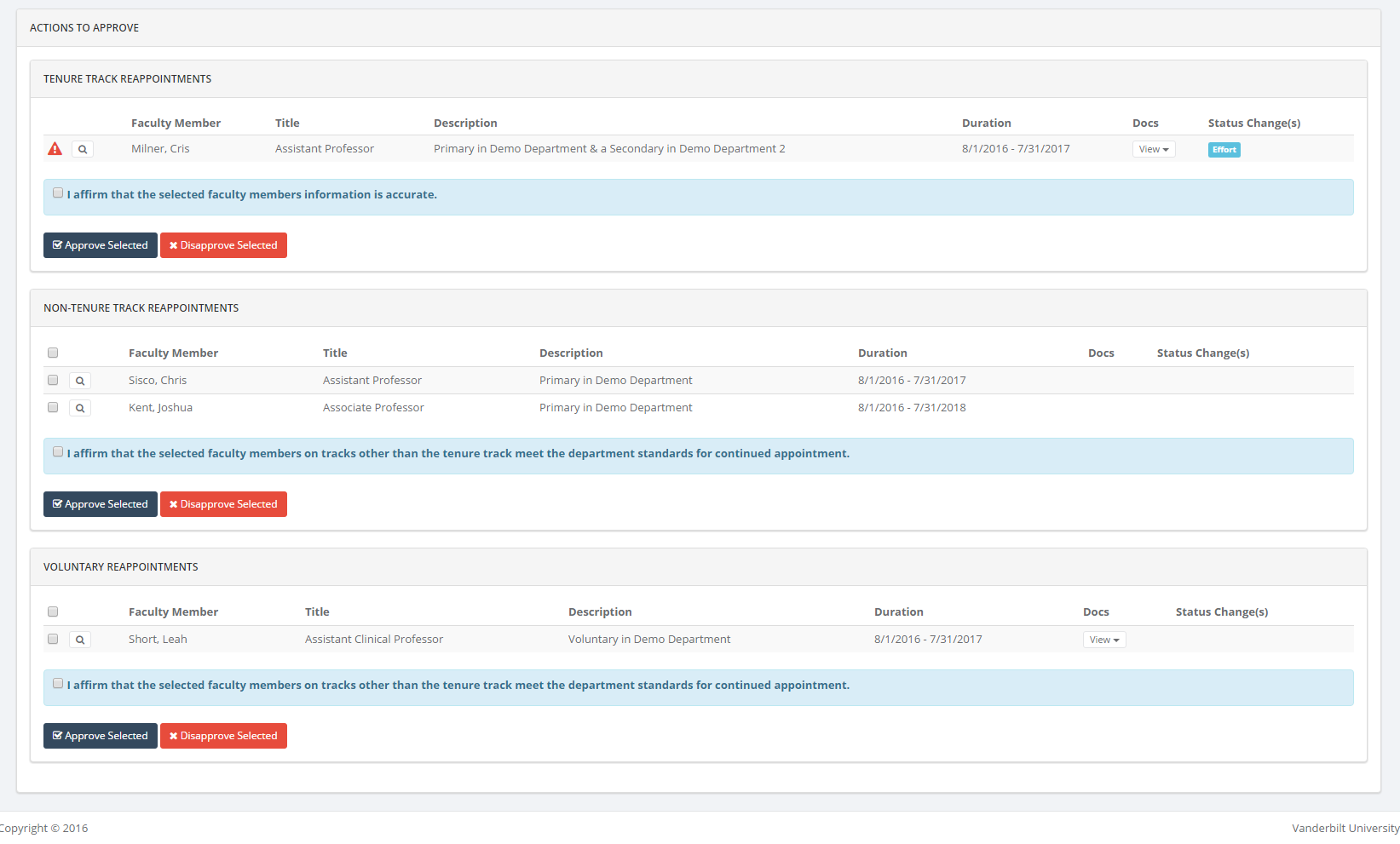Expand View docs dropdown for Milner, Cris
This screenshot has width=1400, height=844.
click(1154, 149)
